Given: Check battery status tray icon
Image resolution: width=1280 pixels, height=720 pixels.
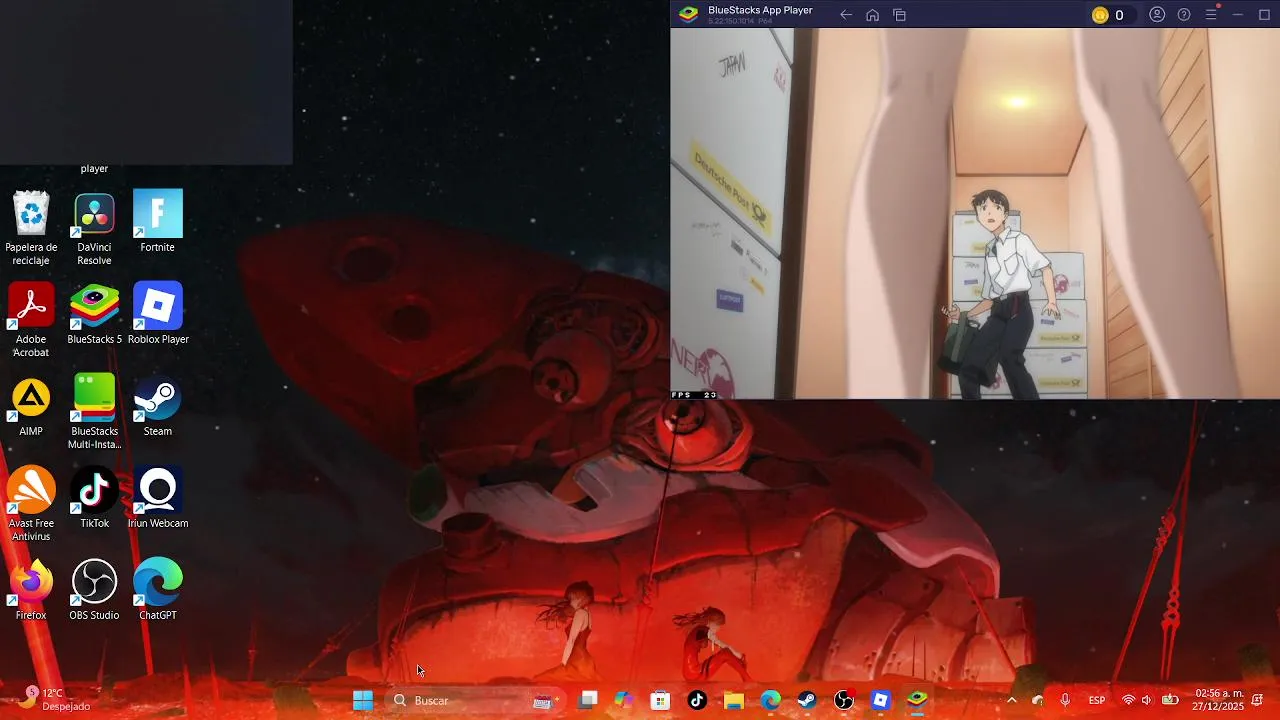Looking at the screenshot, I should [1169, 701].
